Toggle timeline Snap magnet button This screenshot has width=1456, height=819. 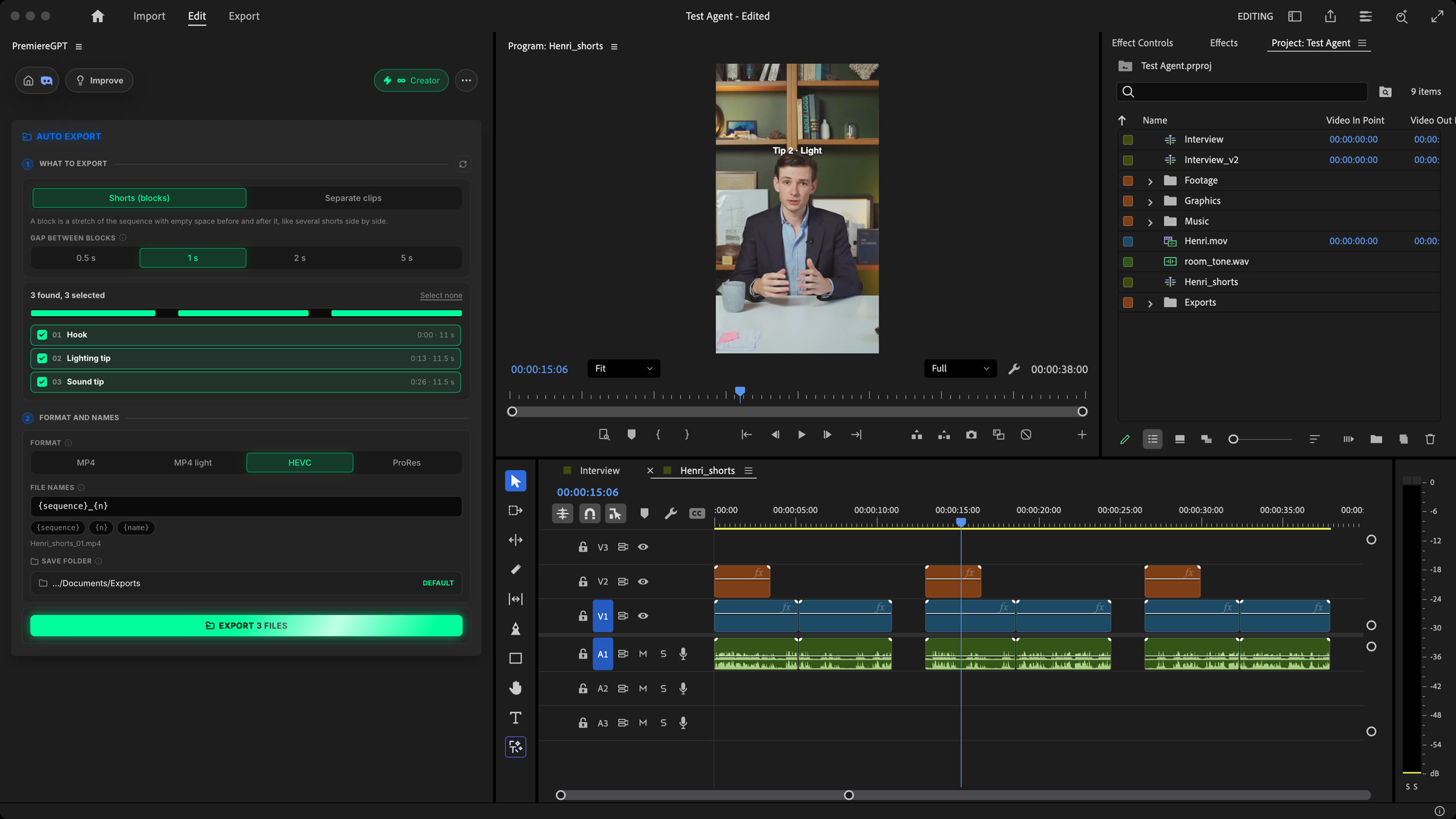coord(590,514)
